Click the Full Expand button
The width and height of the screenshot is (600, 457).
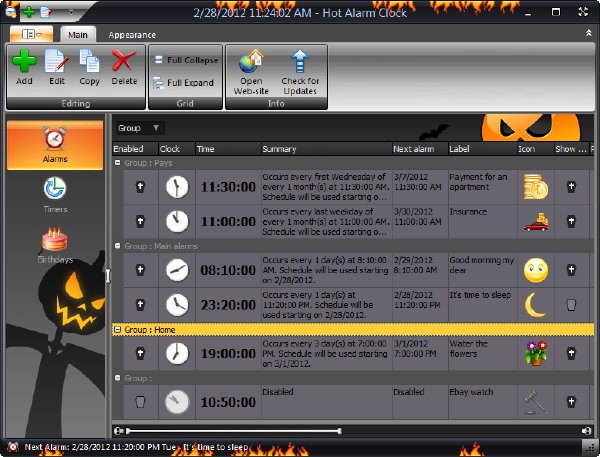tap(184, 83)
